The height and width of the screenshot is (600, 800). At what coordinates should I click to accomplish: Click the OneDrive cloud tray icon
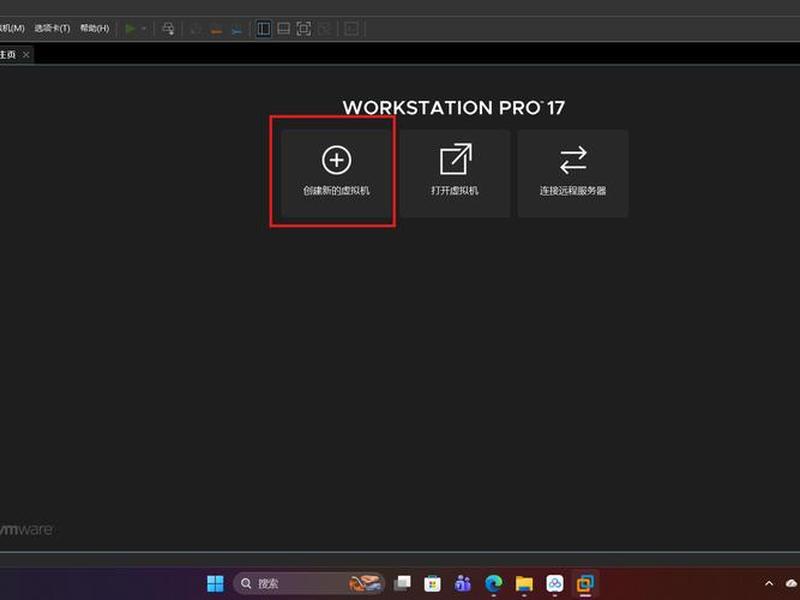tap(792, 583)
